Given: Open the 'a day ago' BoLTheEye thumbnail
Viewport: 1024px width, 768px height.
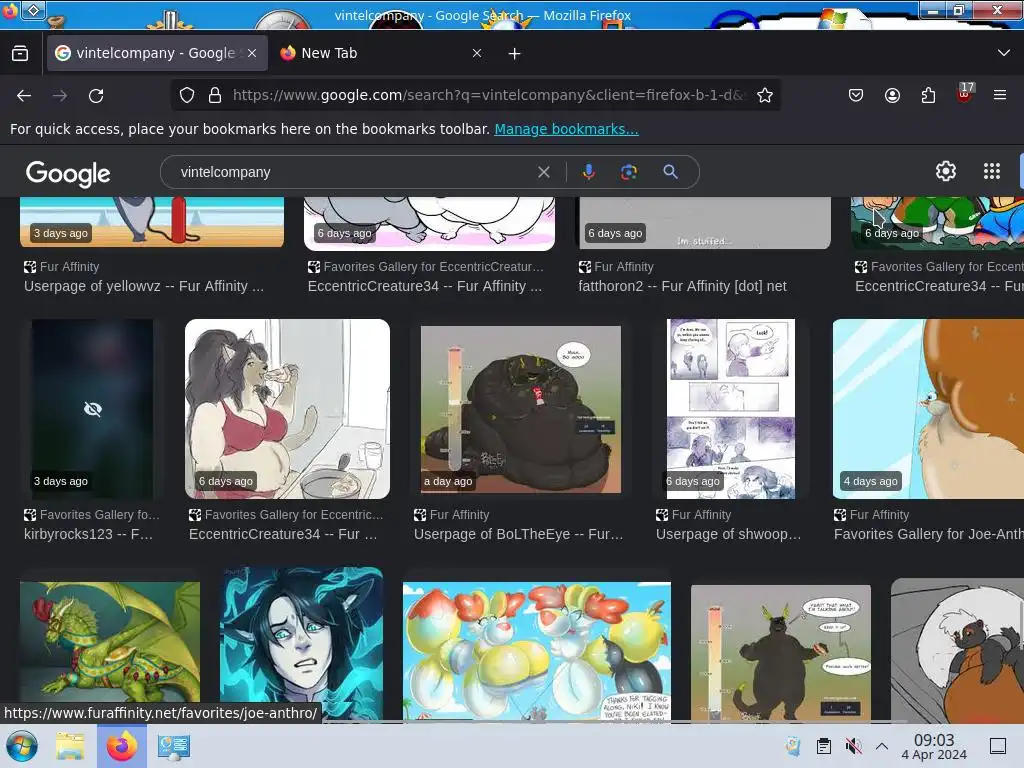Looking at the screenshot, I should [x=521, y=409].
